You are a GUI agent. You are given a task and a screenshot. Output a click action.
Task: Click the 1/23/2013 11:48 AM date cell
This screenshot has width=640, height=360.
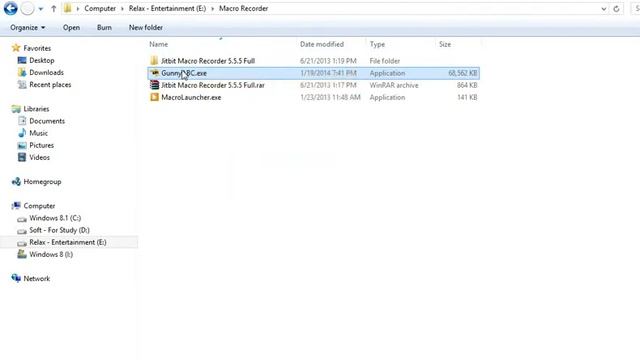pos(330,97)
